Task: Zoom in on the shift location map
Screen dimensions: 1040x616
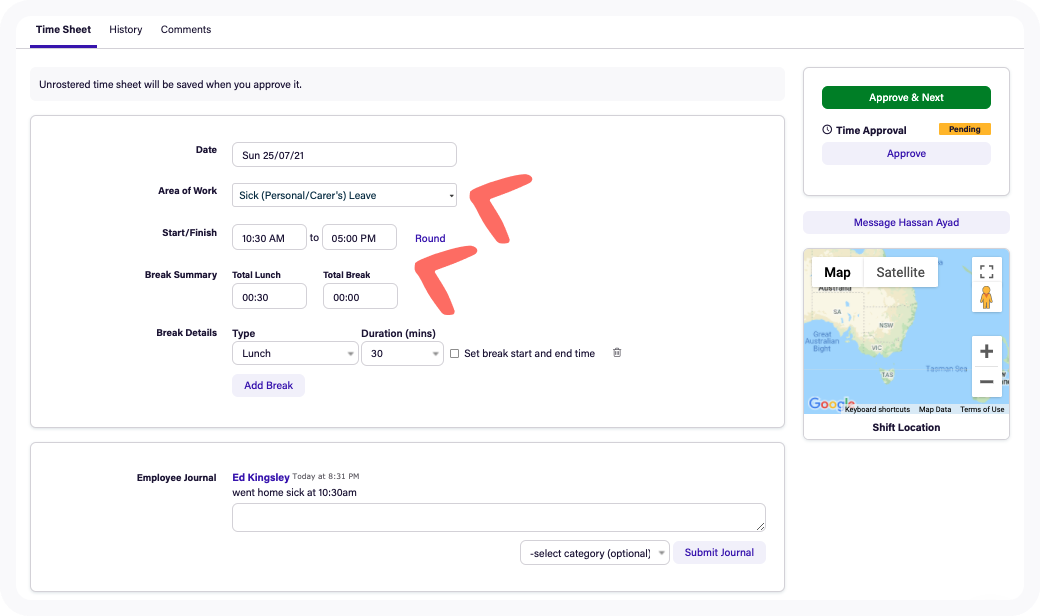Action: [x=986, y=351]
